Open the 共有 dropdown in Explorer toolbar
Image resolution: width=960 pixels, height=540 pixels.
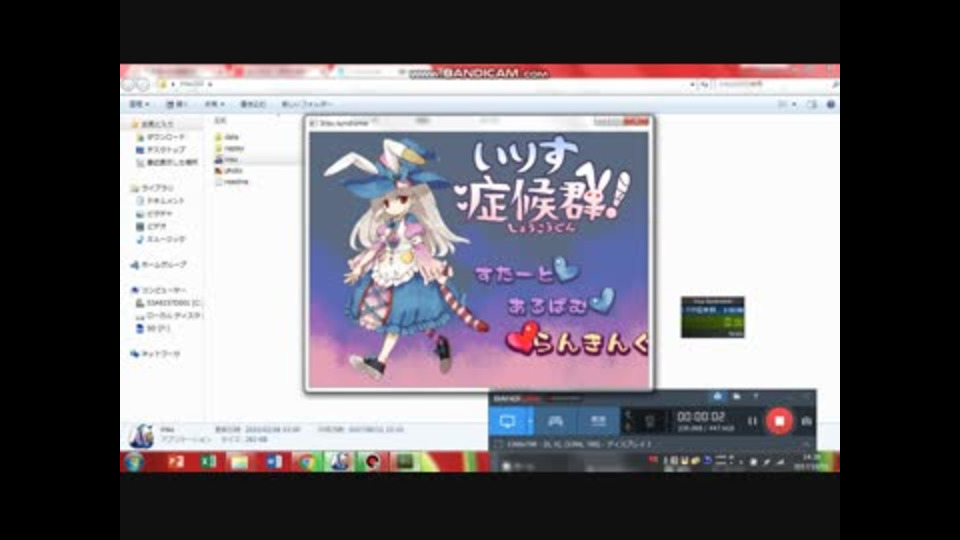pos(214,104)
